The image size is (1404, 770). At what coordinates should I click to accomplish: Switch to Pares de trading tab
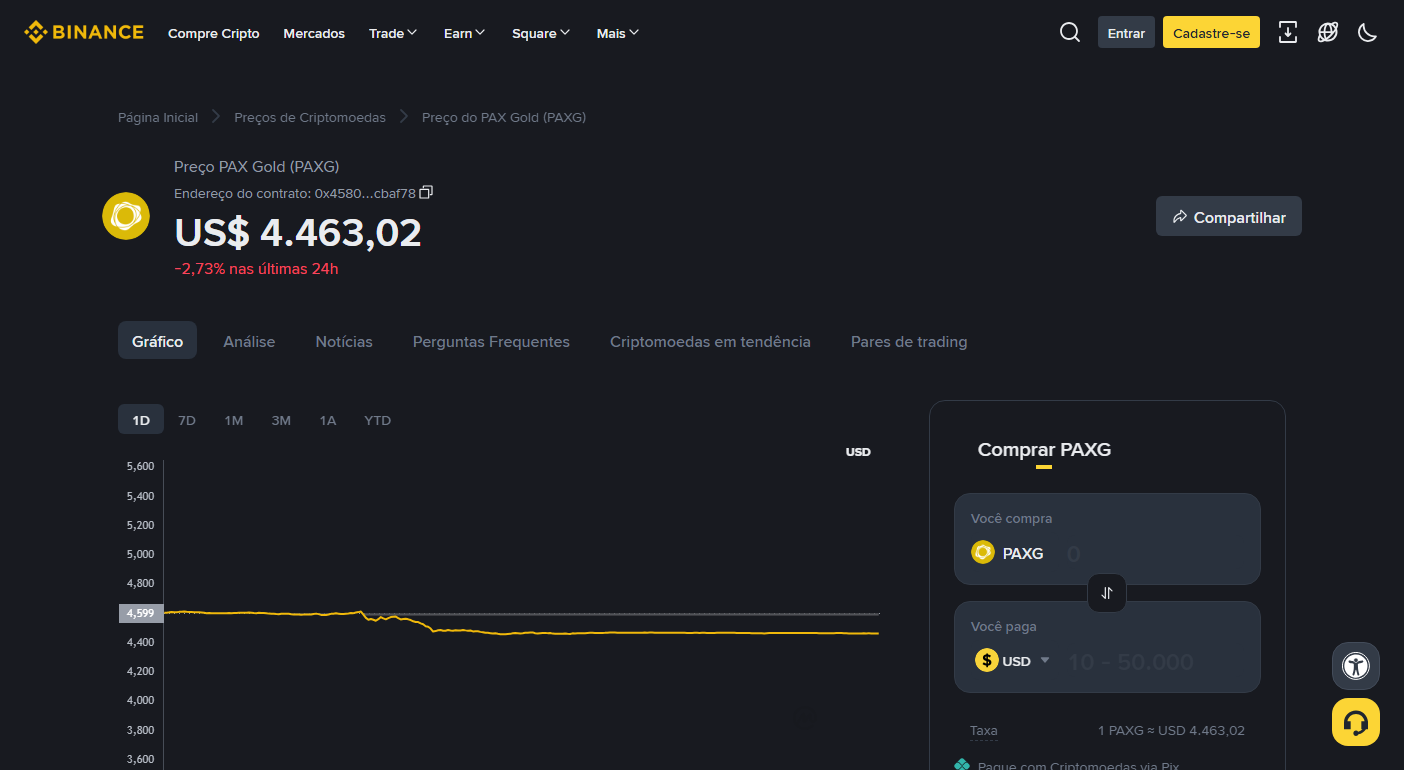tap(909, 341)
